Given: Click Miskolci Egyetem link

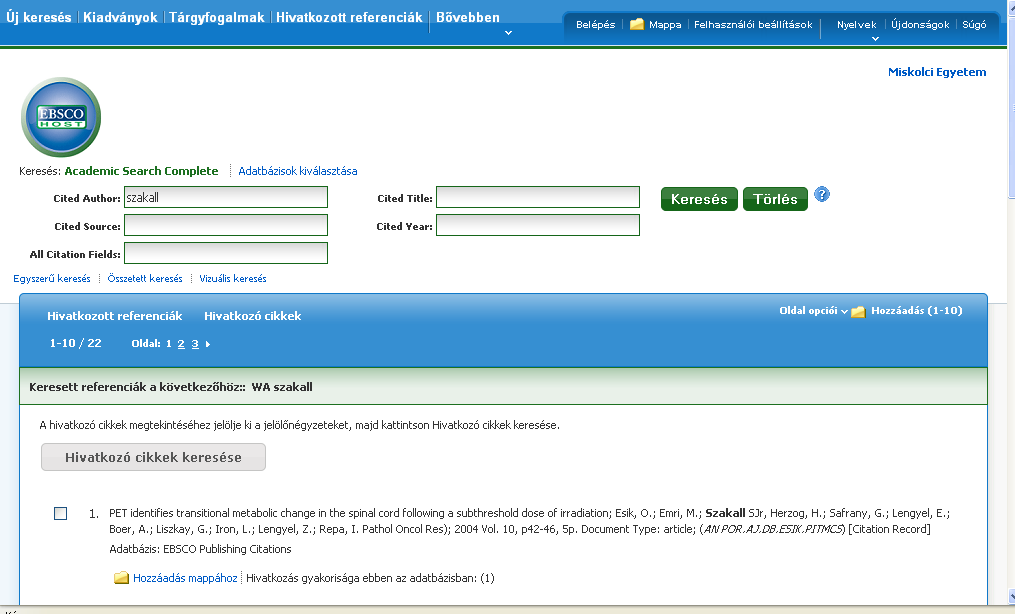Looking at the screenshot, I should (x=937, y=72).
